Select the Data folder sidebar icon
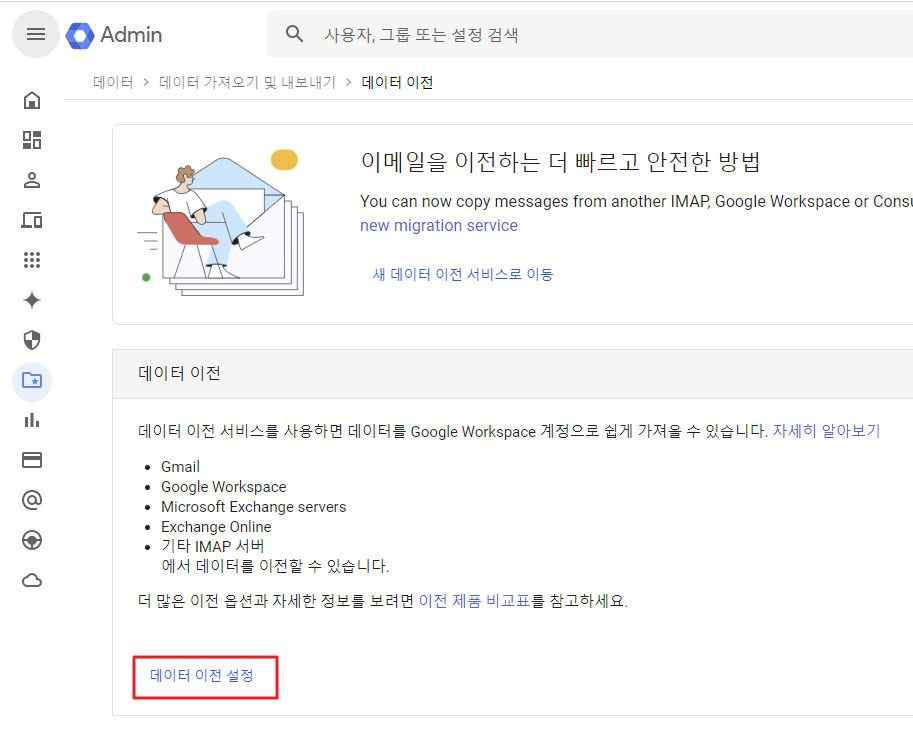913x744 pixels. tap(32, 381)
